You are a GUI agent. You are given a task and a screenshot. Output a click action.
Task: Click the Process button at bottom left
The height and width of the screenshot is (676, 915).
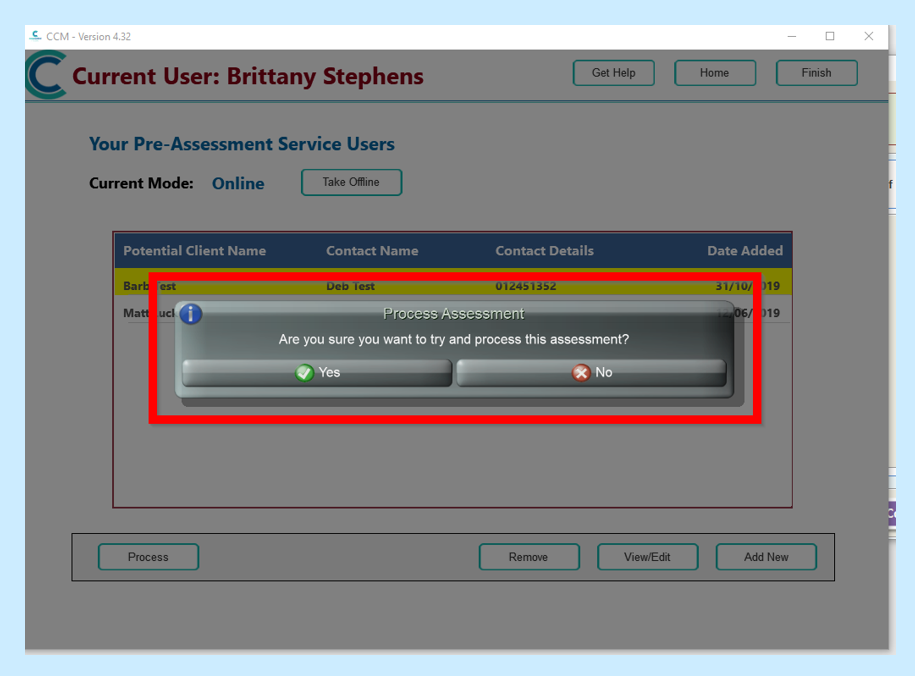[148, 557]
